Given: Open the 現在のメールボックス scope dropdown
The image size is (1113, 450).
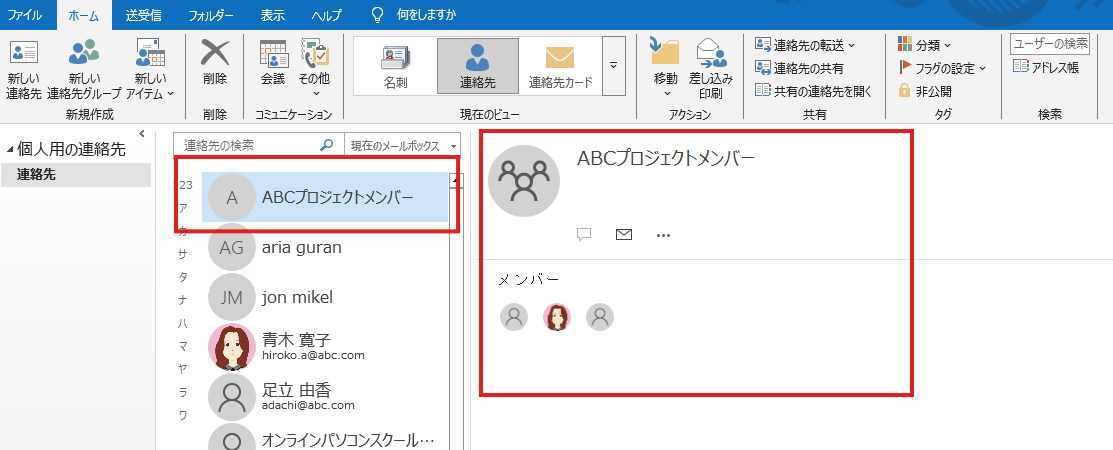Looking at the screenshot, I should [x=403, y=146].
